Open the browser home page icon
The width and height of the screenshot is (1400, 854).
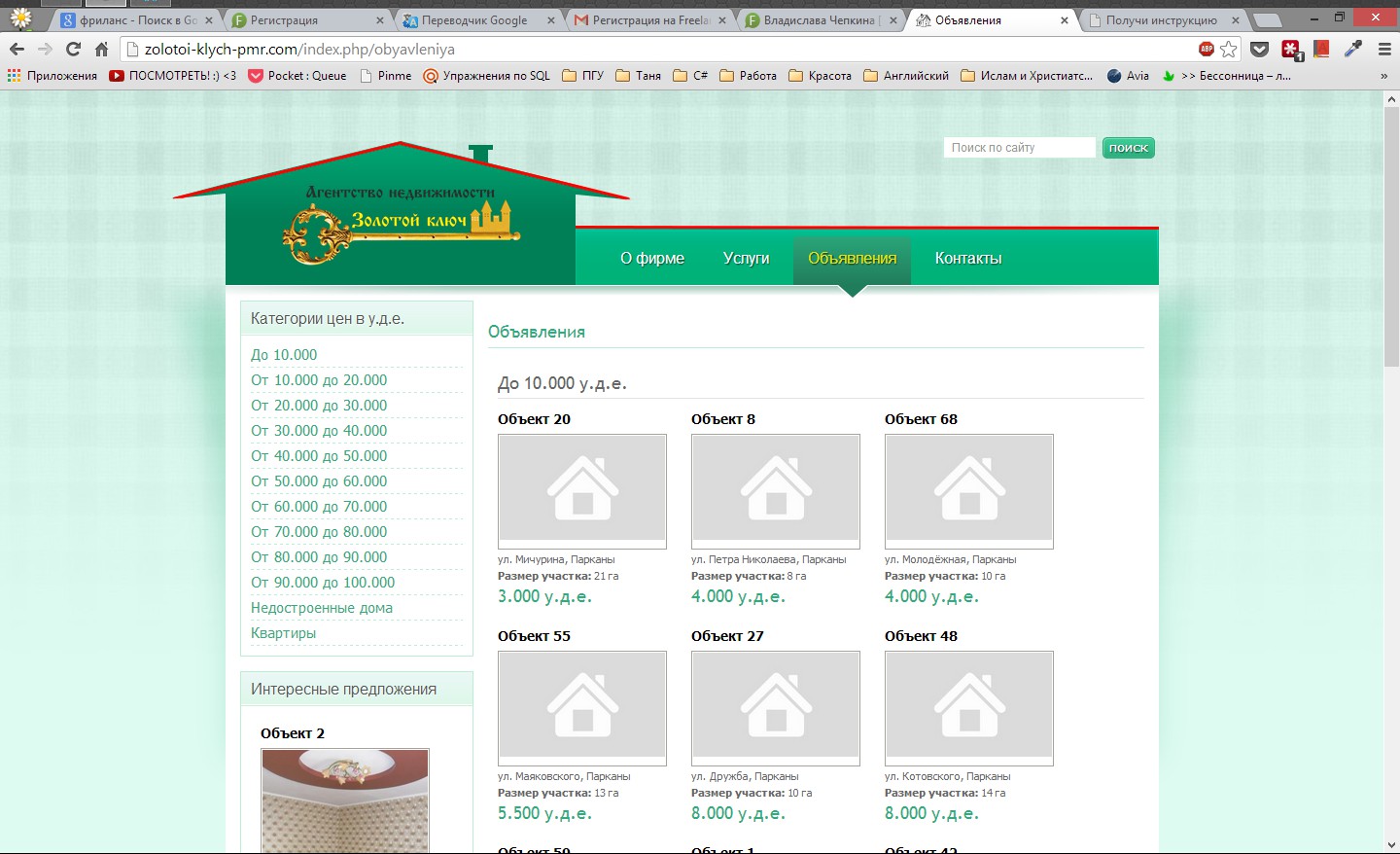pos(101,49)
